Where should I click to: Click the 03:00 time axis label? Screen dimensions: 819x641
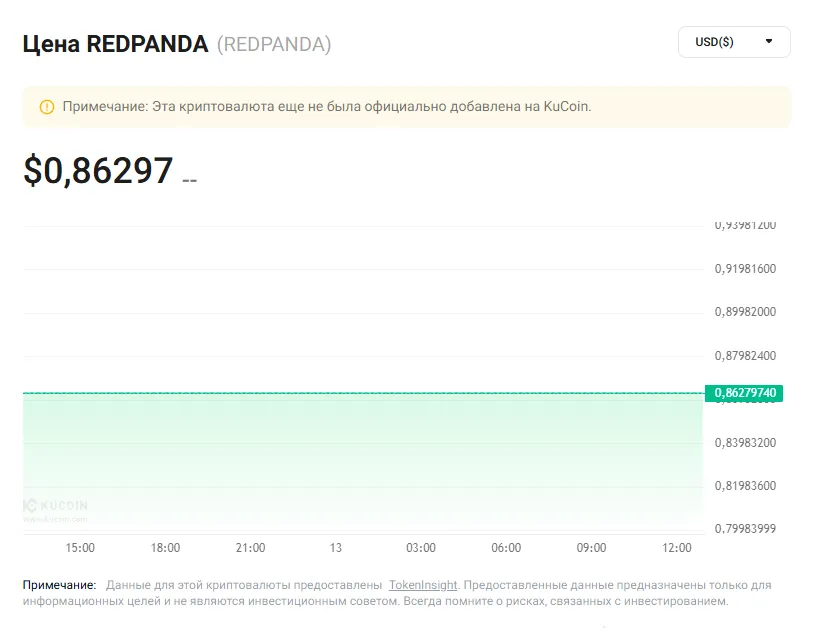[420, 548]
